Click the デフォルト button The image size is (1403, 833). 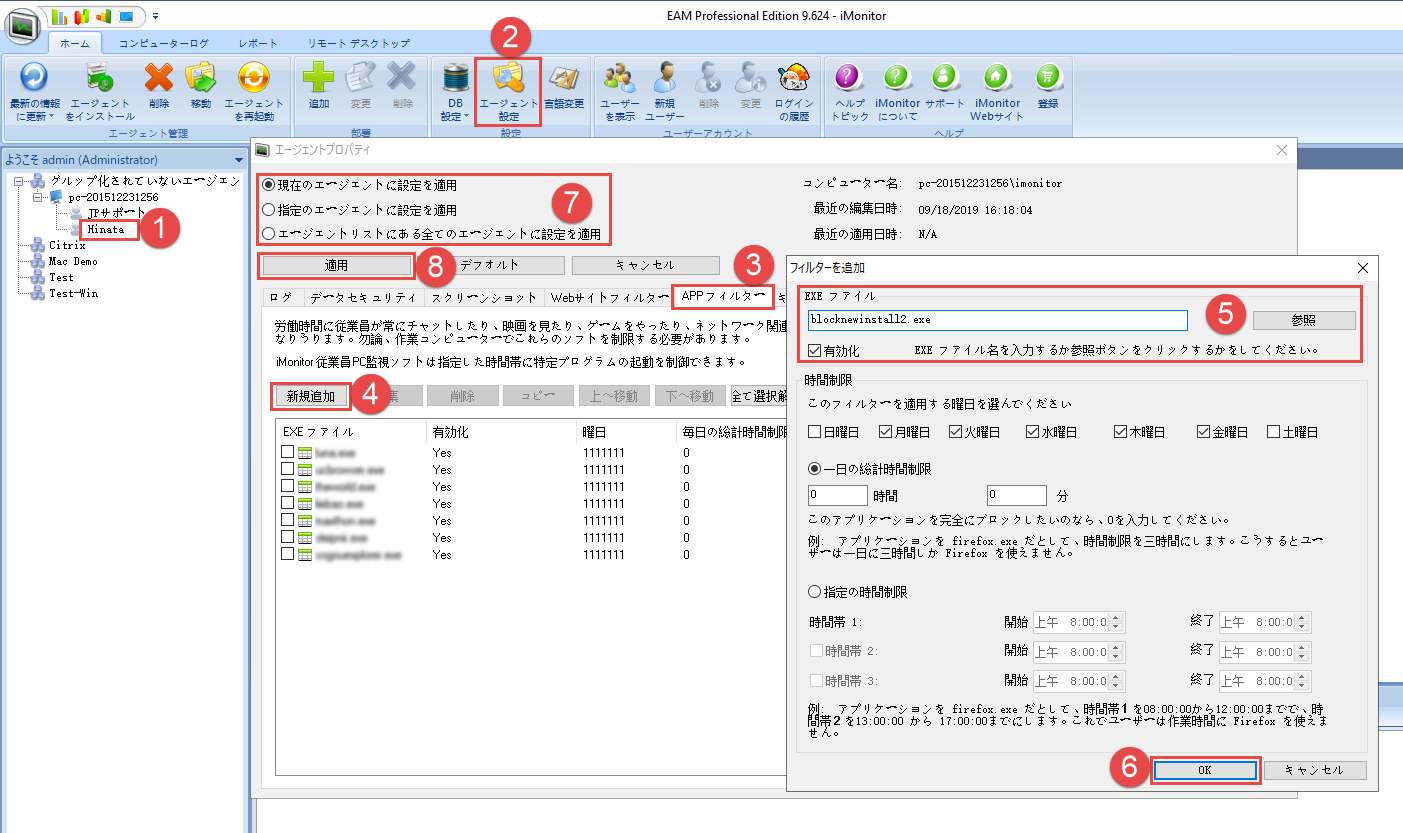[x=489, y=265]
